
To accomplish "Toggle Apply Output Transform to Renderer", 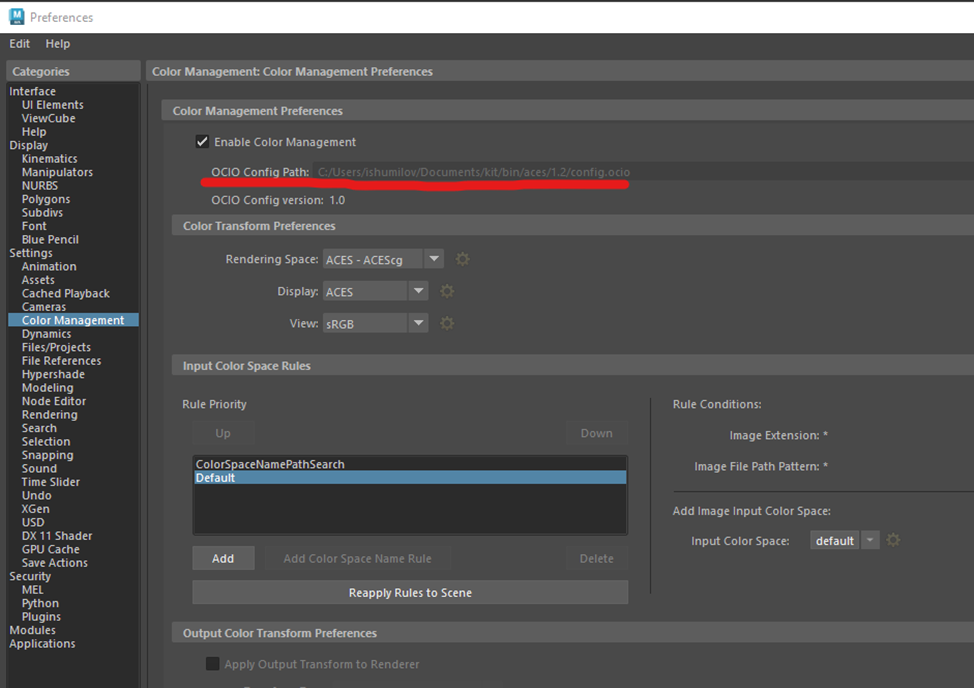I will (x=212, y=664).
